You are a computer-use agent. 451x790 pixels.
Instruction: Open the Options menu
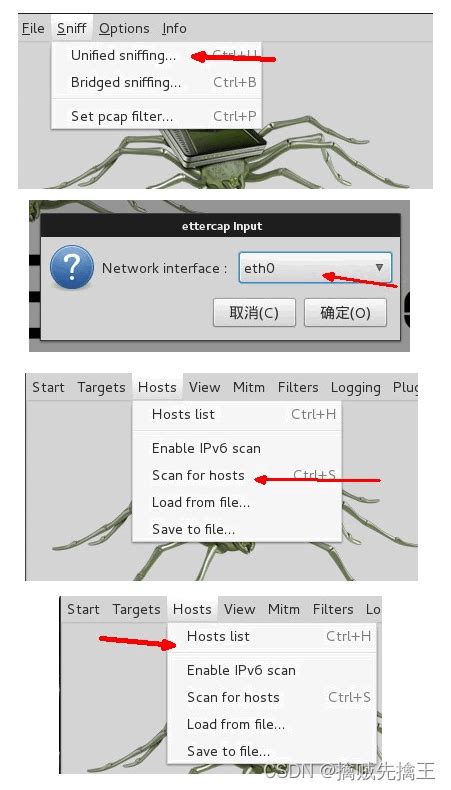click(124, 29)
